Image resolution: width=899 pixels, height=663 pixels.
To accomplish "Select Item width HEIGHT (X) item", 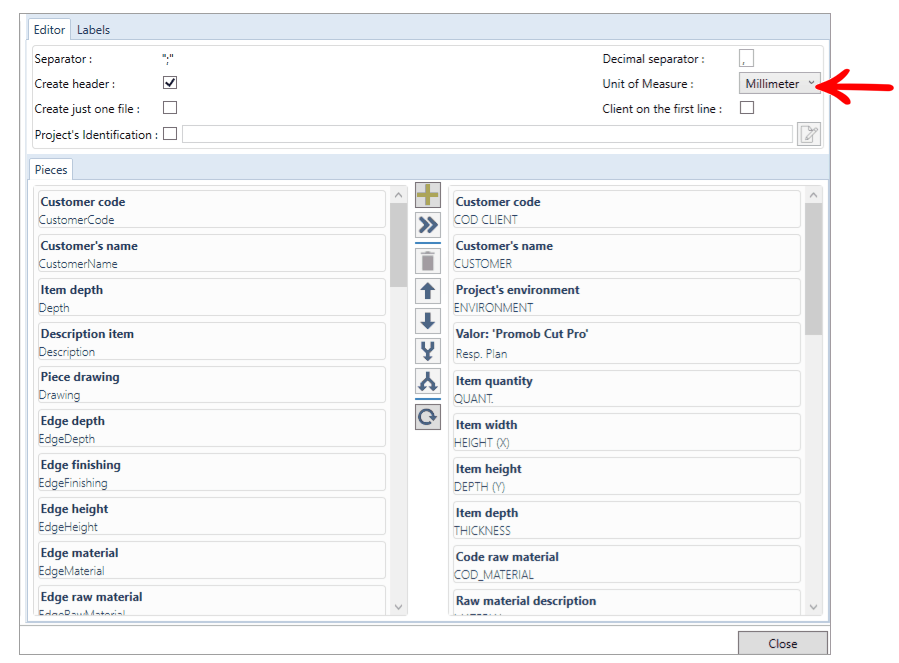I will pyautogui.click(x=627, y=432).
